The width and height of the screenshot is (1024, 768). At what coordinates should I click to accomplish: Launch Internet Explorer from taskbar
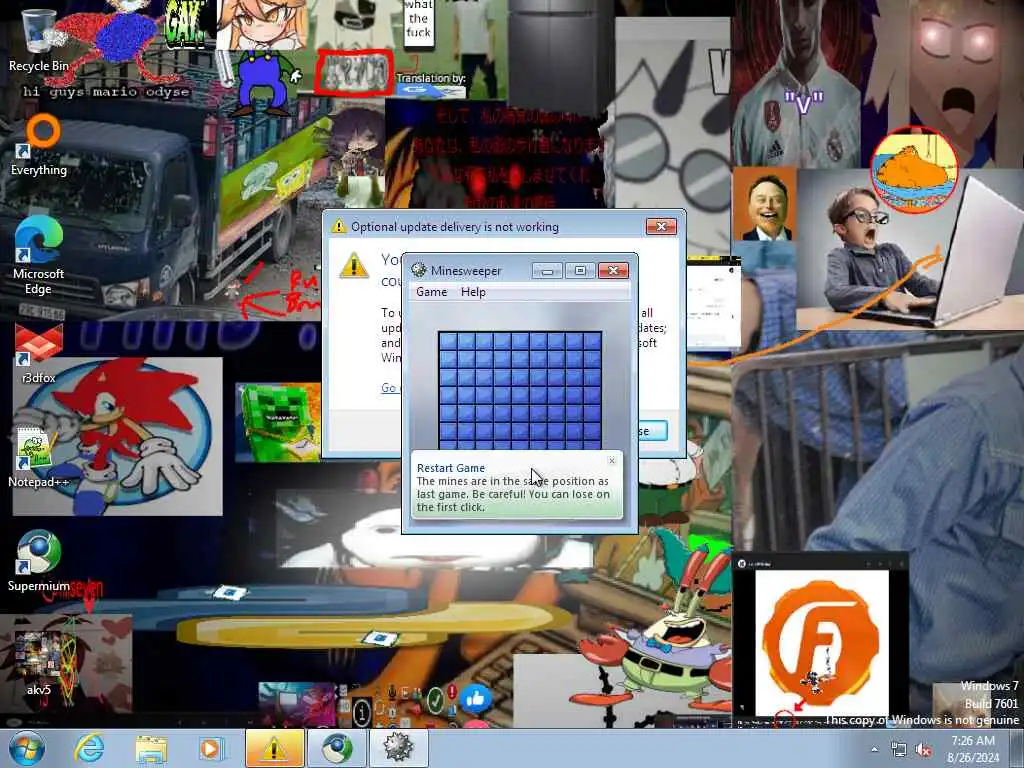(x=89, y=748)
